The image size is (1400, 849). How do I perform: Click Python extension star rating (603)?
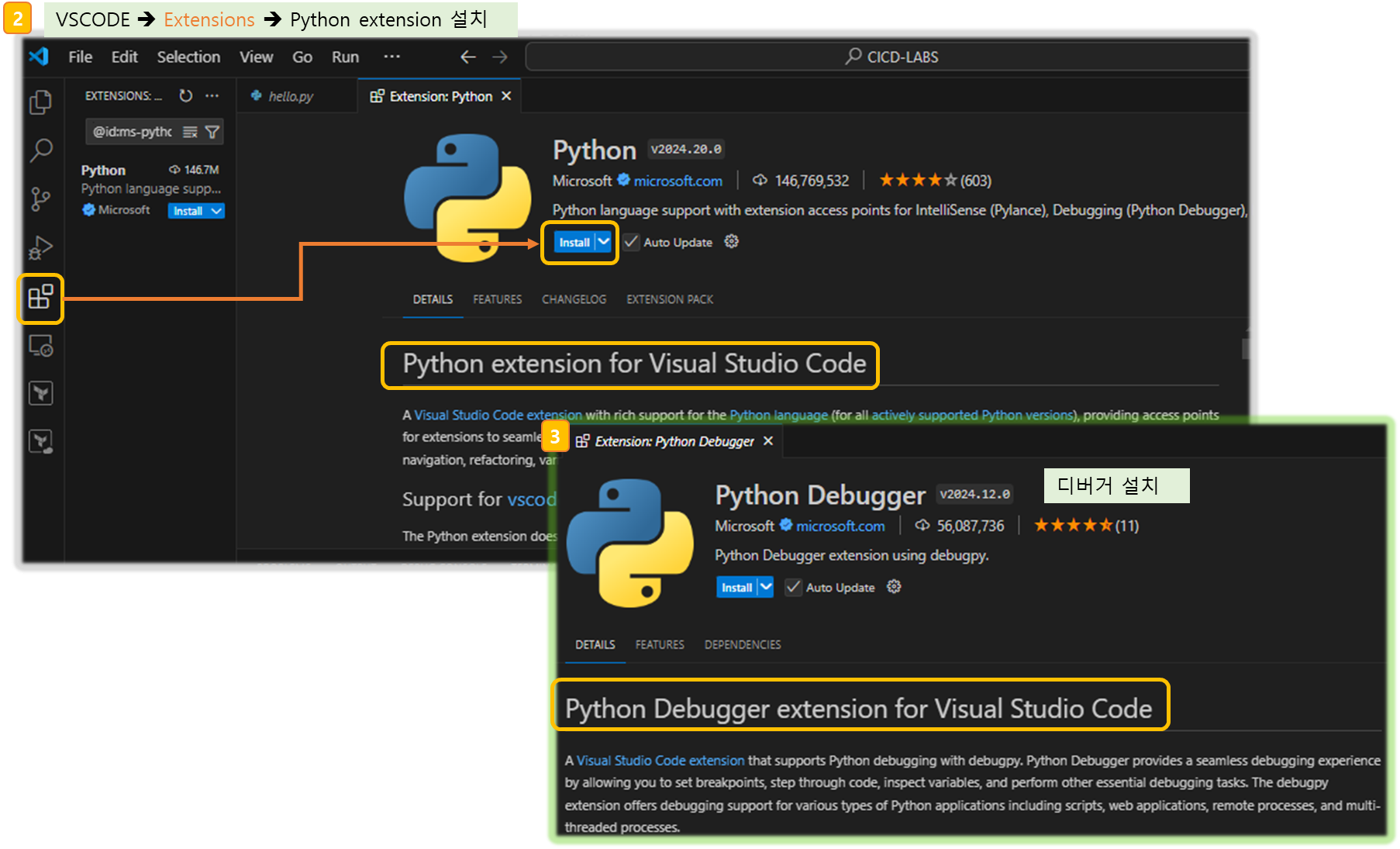coord(935,181)
